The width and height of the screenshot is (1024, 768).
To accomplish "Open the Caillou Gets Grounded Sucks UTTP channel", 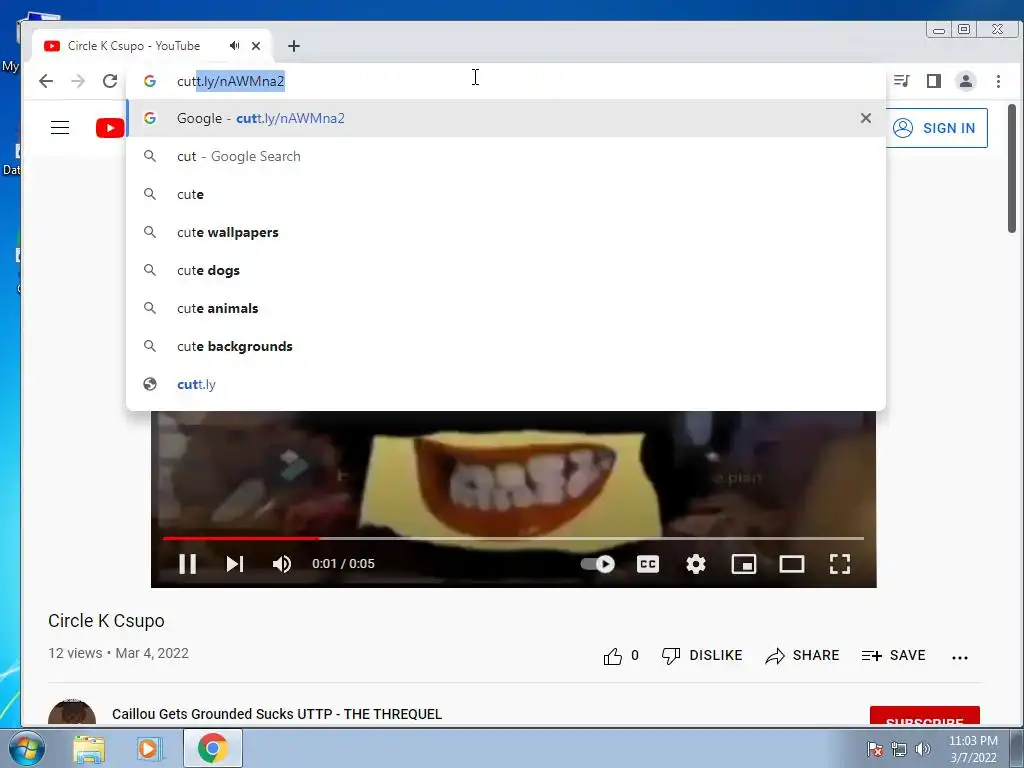I will tap(277, 714).
